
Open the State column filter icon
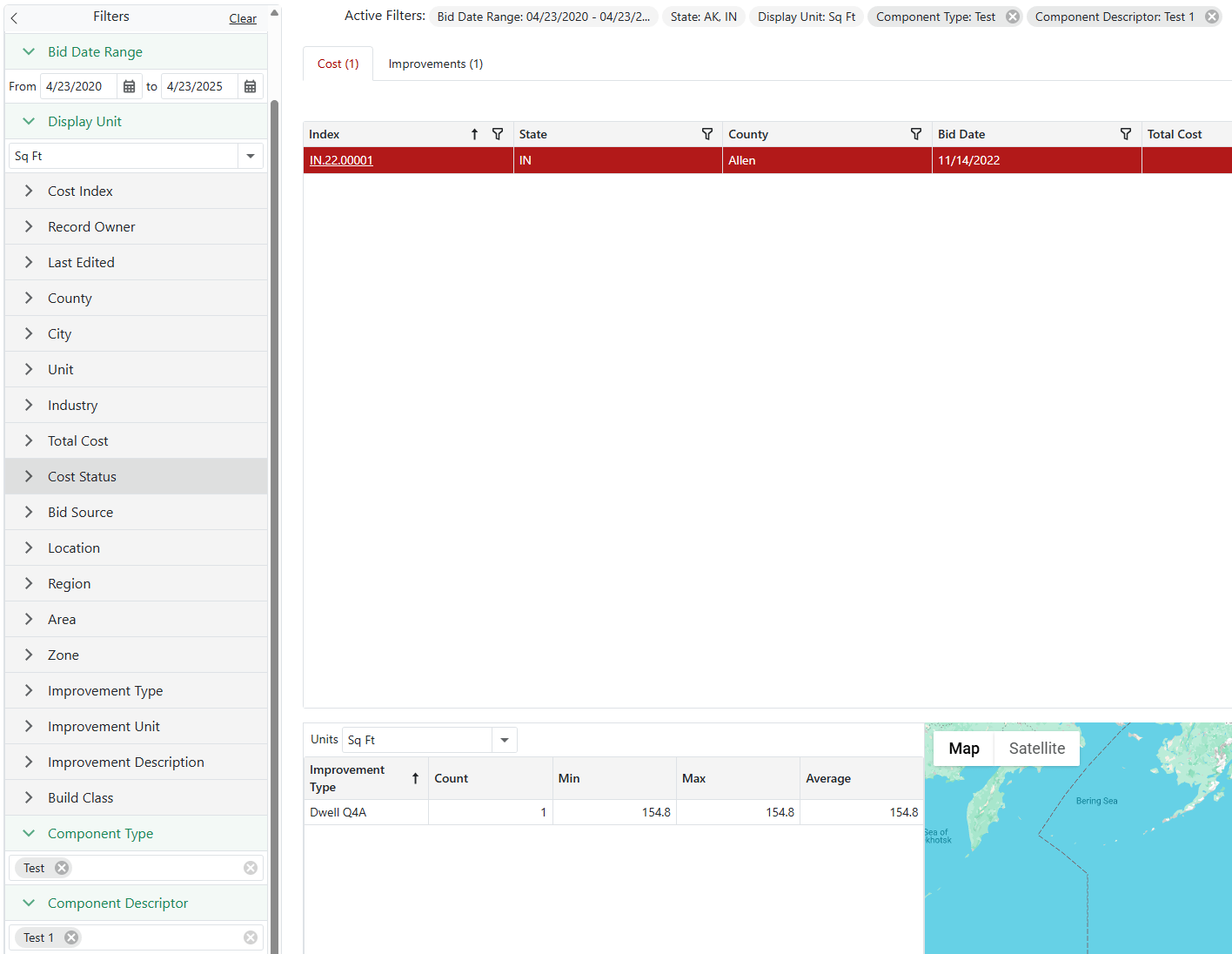[x=707, y=134]
